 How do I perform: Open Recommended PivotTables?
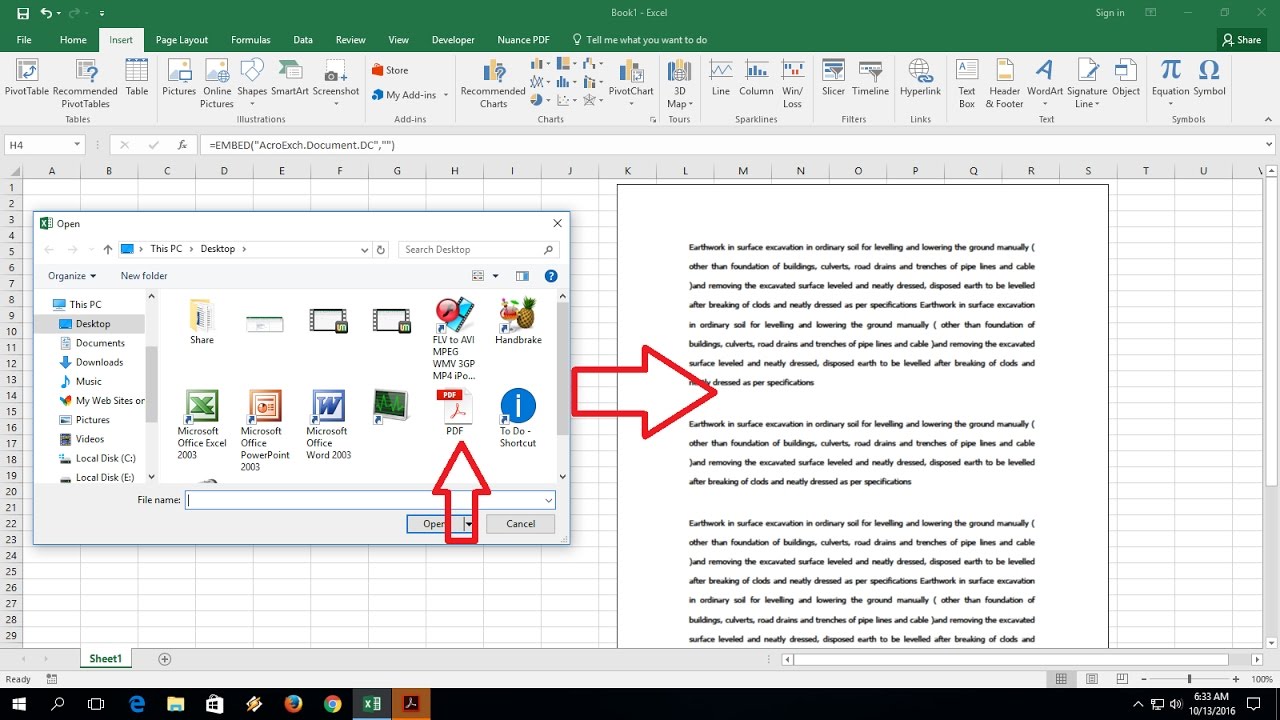point(85,82)
